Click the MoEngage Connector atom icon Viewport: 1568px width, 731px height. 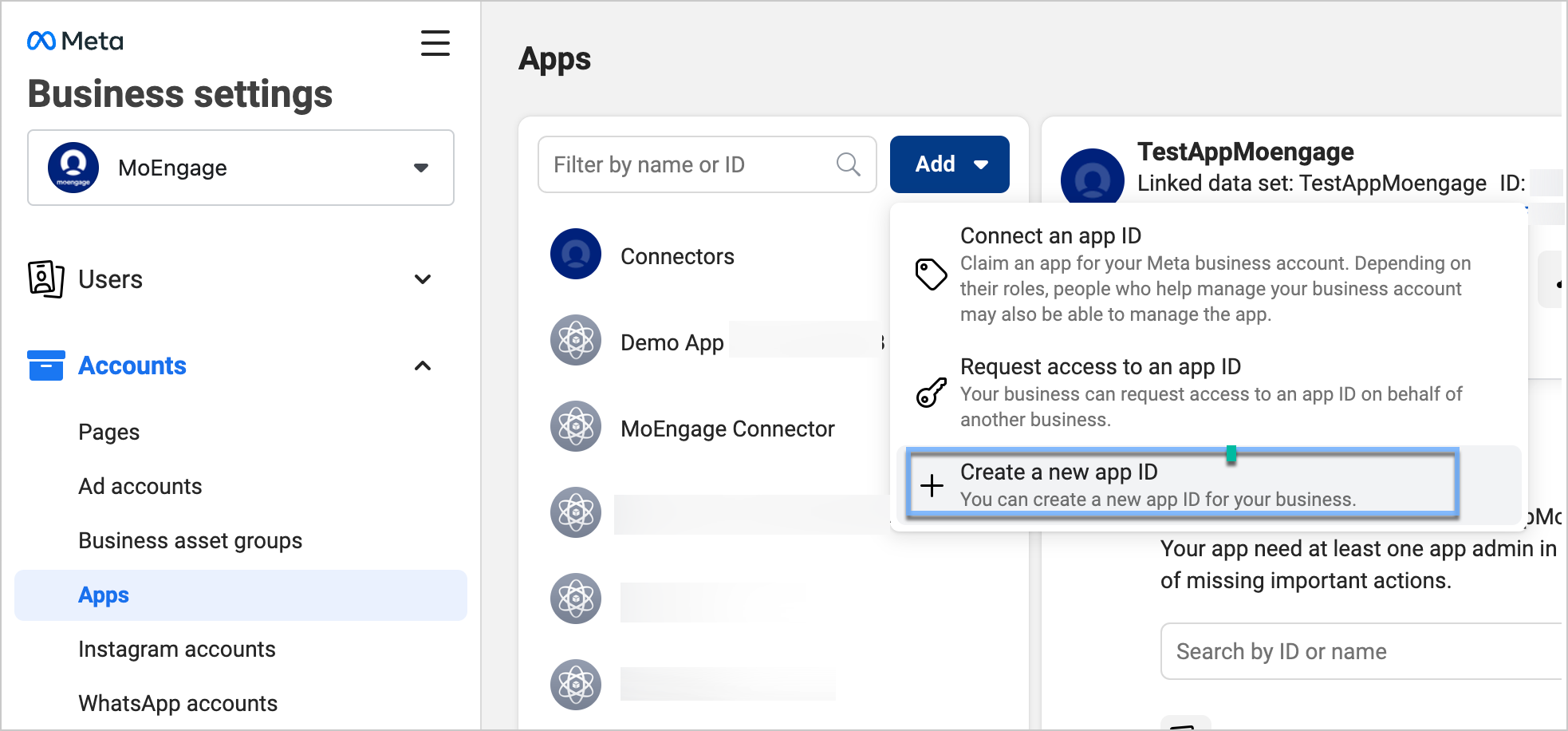(575, 427)
